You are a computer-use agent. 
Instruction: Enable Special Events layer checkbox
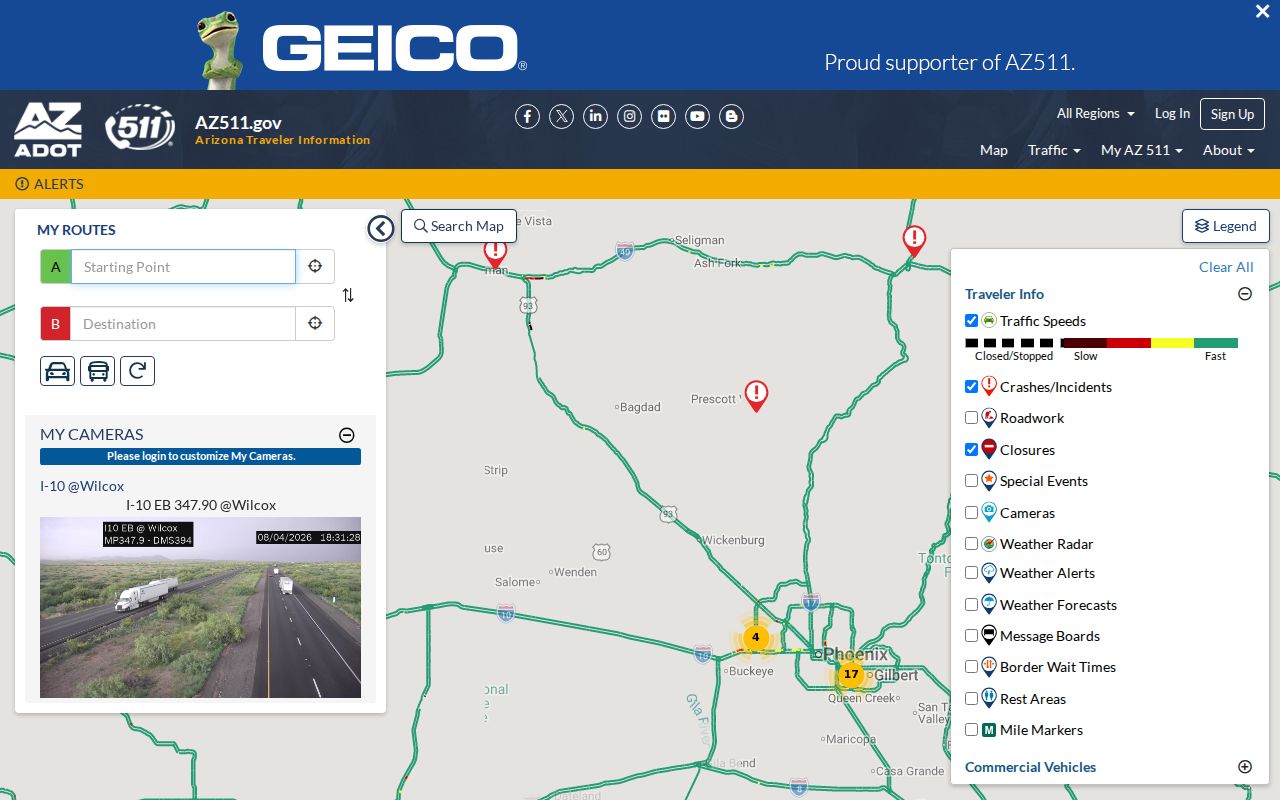(x=971, y=481)
